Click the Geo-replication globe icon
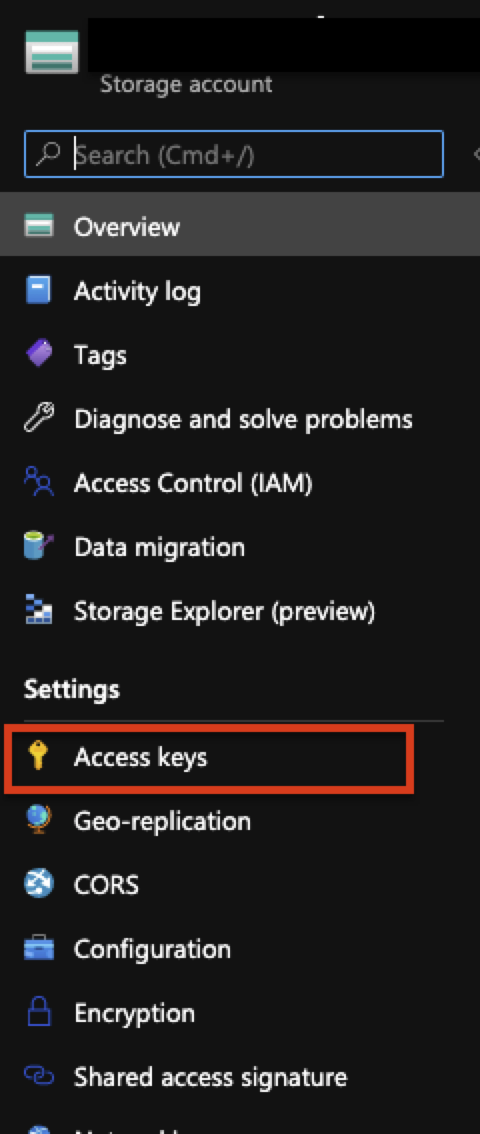Screen dimensions: 480x1134 [x=39, y=821]
